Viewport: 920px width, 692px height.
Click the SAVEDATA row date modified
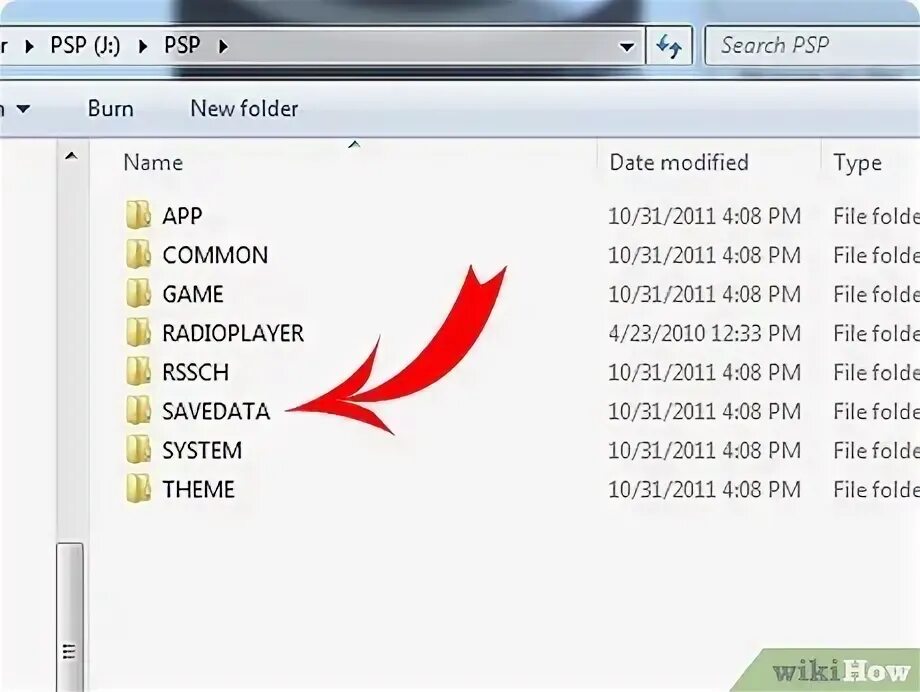705,411
